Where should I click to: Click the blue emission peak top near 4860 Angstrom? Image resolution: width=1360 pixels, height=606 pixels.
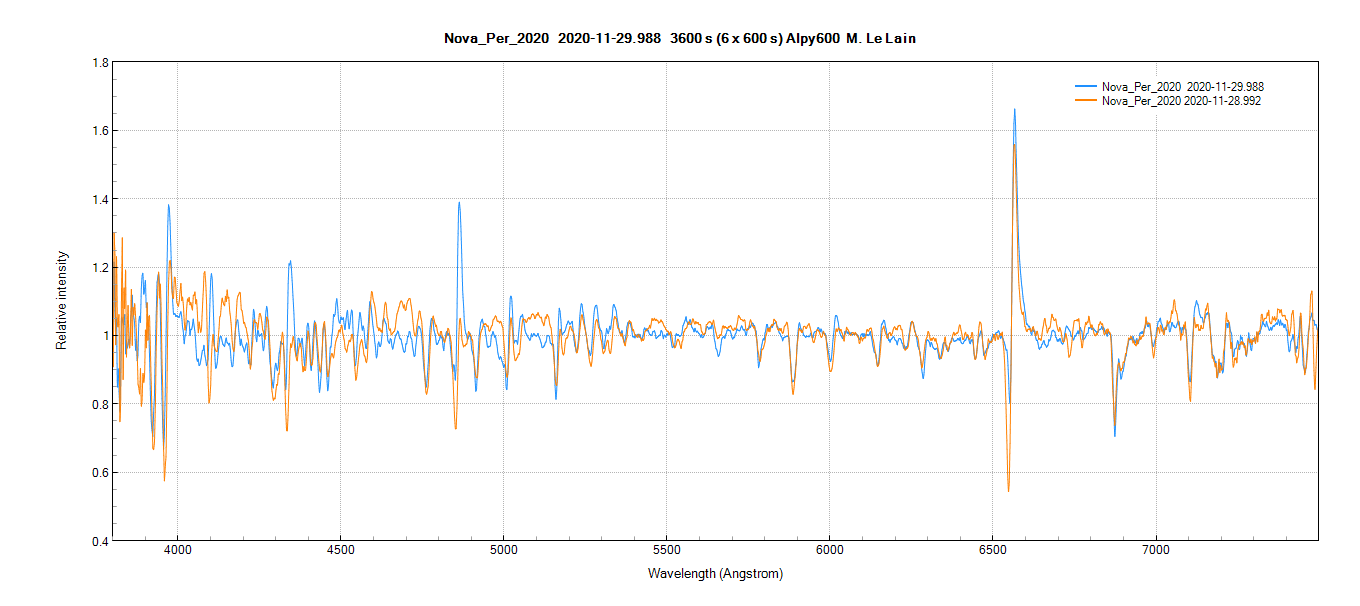point(459,203)
